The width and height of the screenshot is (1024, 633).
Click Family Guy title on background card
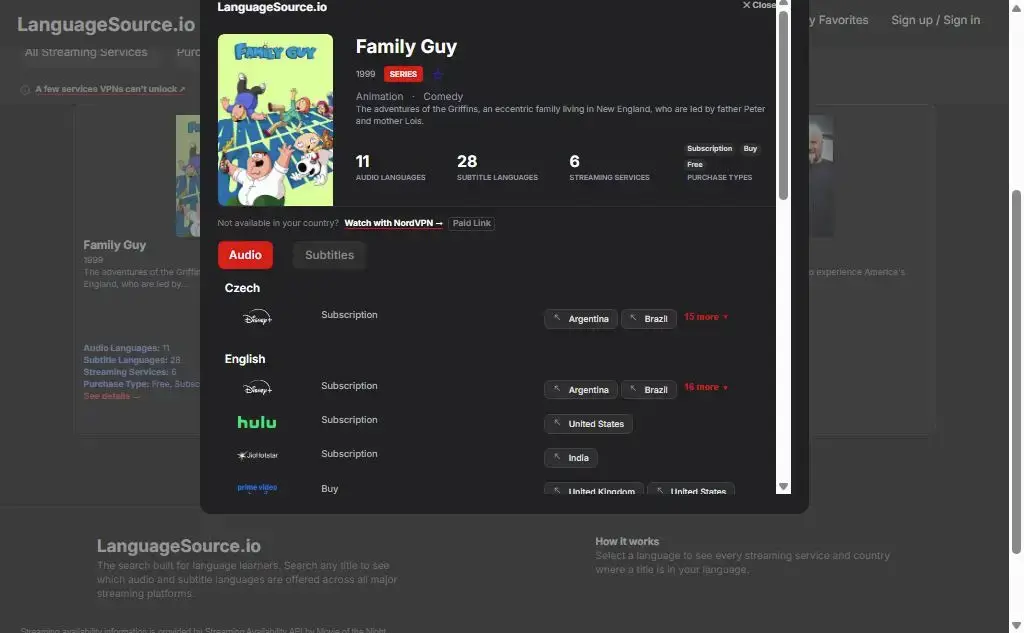click(114, 245)
